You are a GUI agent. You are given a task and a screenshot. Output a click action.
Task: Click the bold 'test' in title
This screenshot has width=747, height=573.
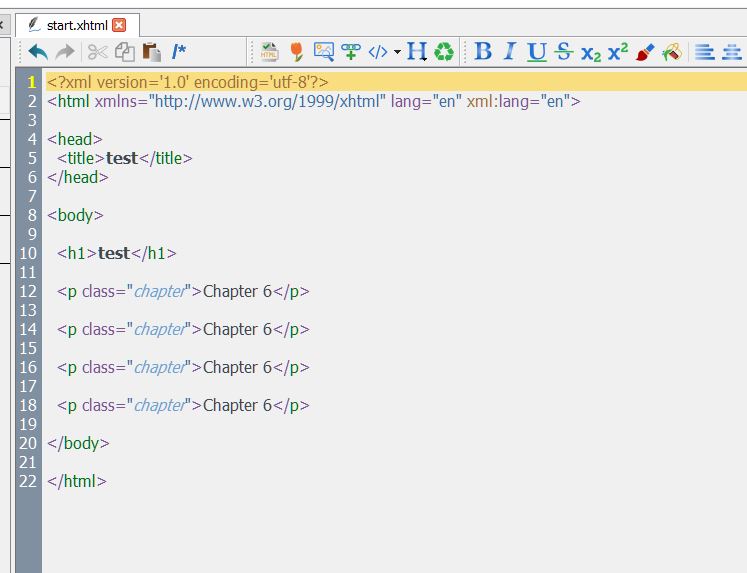(122, 158)
